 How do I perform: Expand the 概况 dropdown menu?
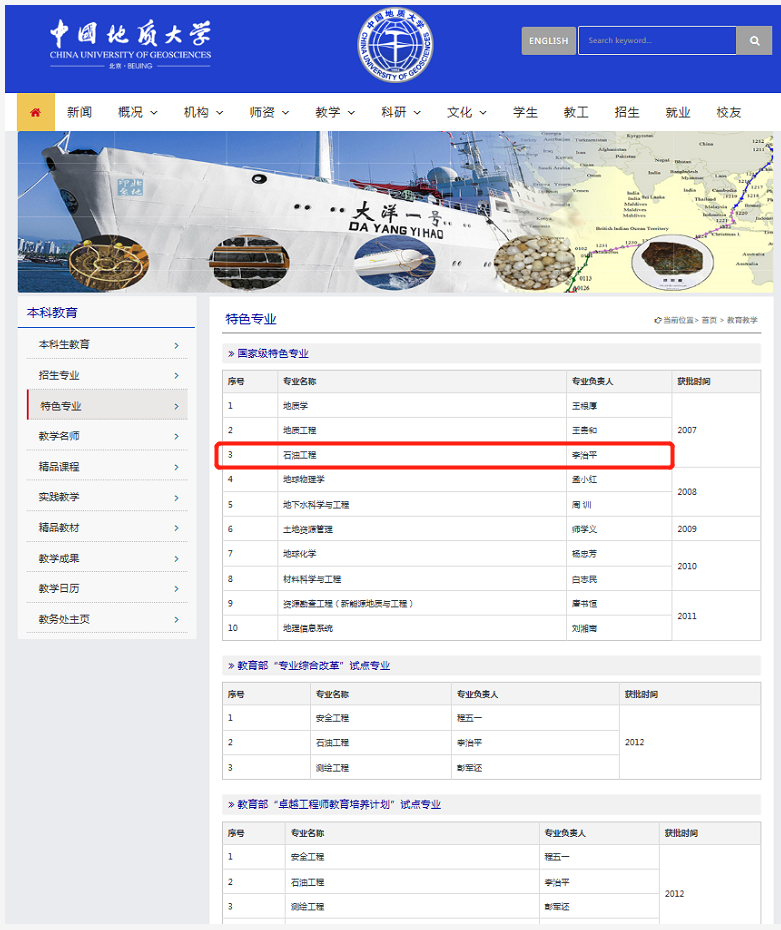138,113
